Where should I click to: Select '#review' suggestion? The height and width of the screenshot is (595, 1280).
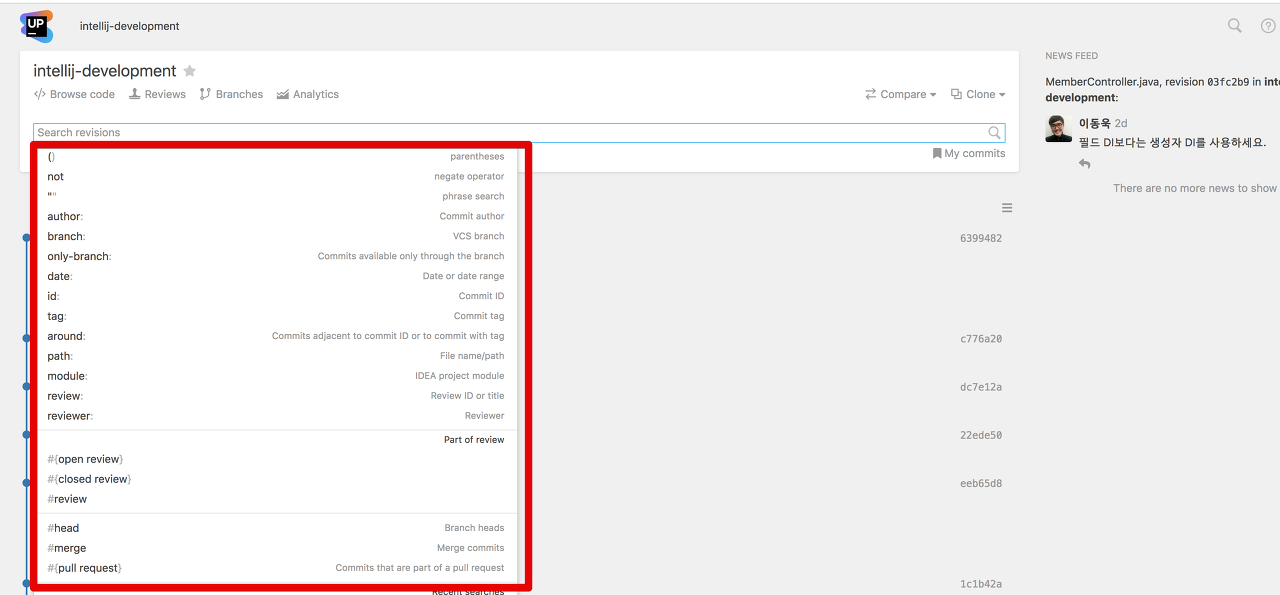point(276,500)
